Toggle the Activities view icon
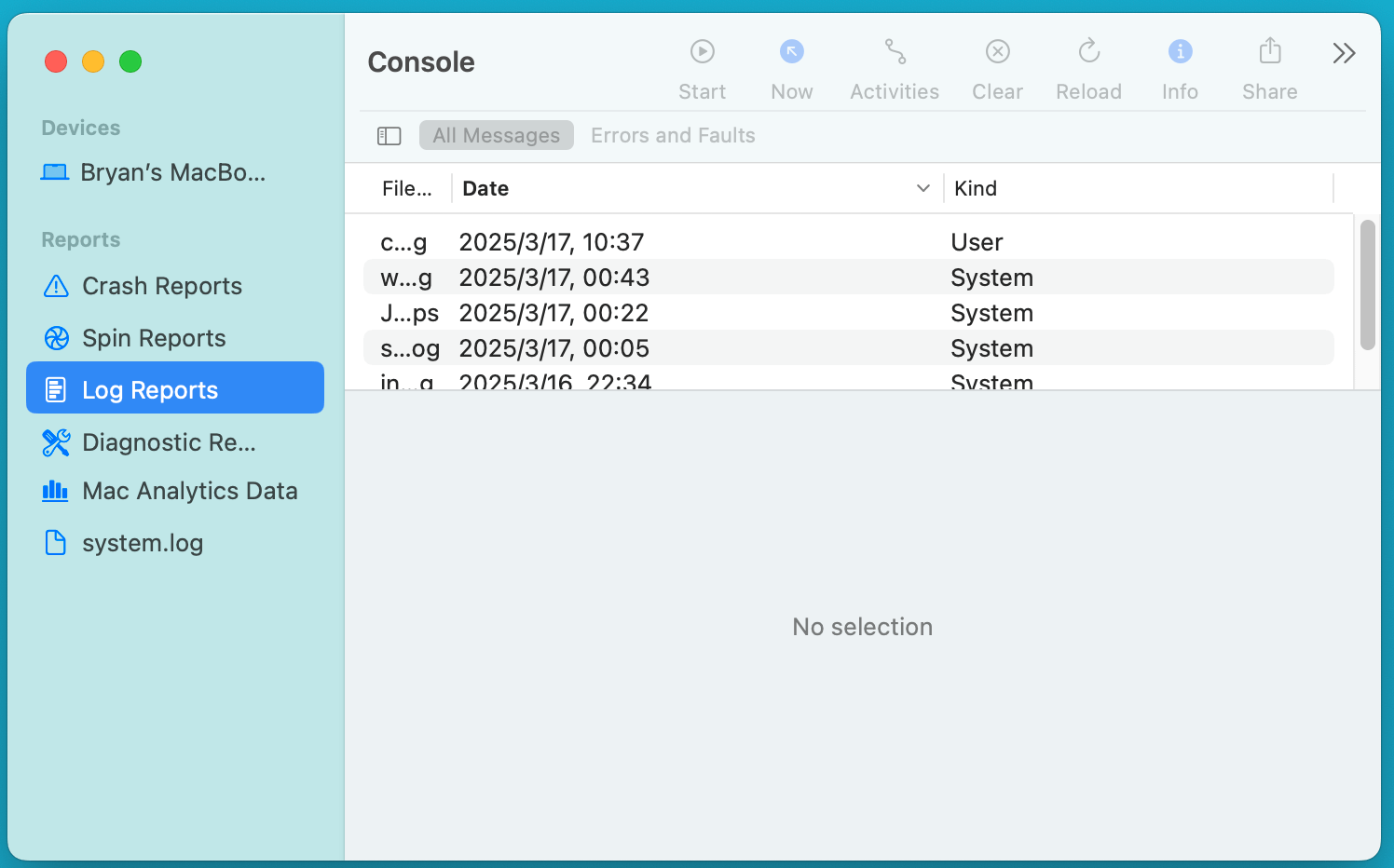 coord(895,52)
